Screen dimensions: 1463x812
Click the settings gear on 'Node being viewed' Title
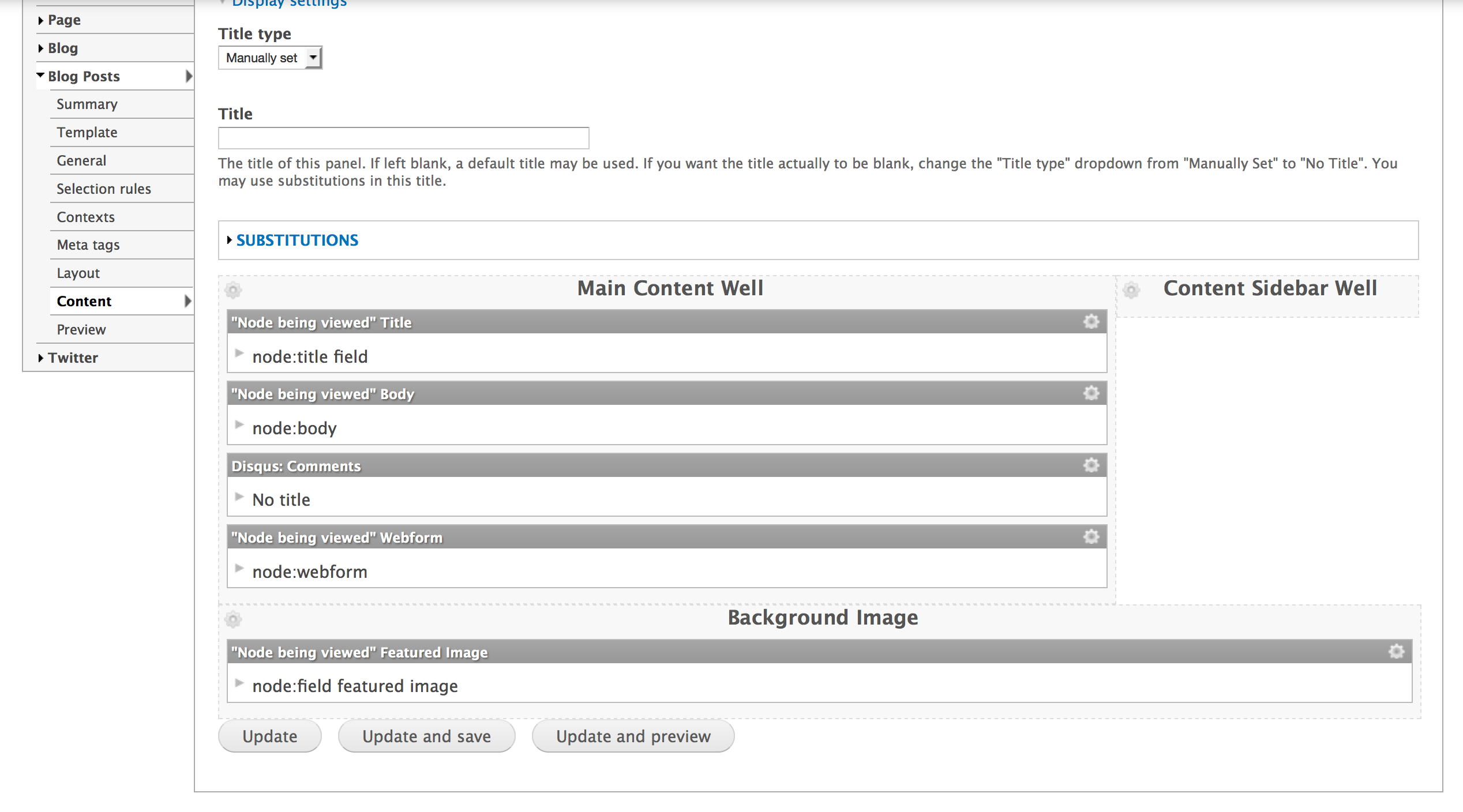tap(1091, 321)
